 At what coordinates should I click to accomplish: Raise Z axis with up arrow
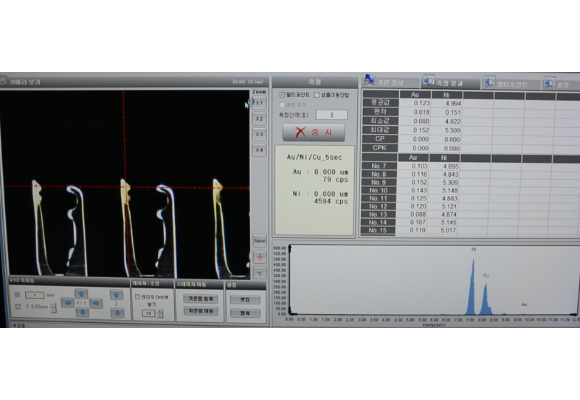(117, 295)
